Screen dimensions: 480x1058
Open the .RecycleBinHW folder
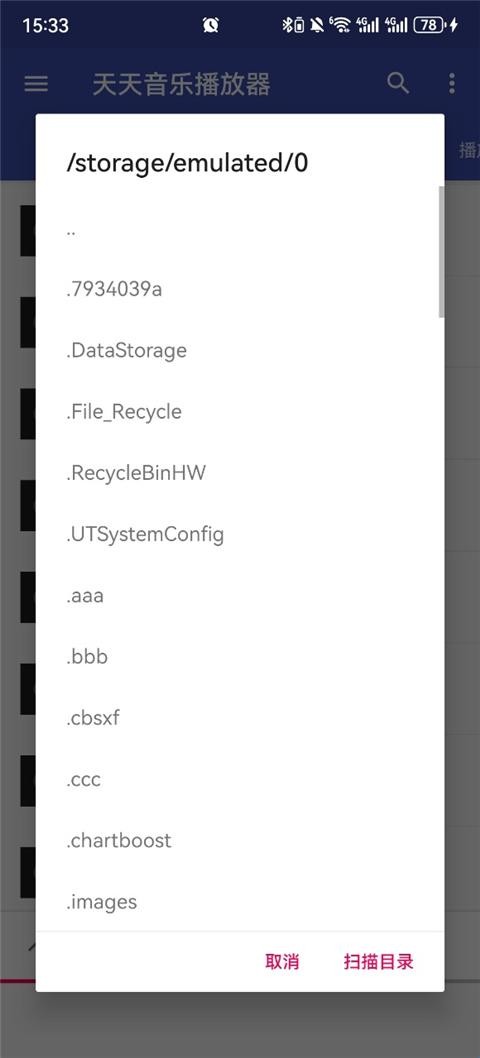click(x=239, y=473)
